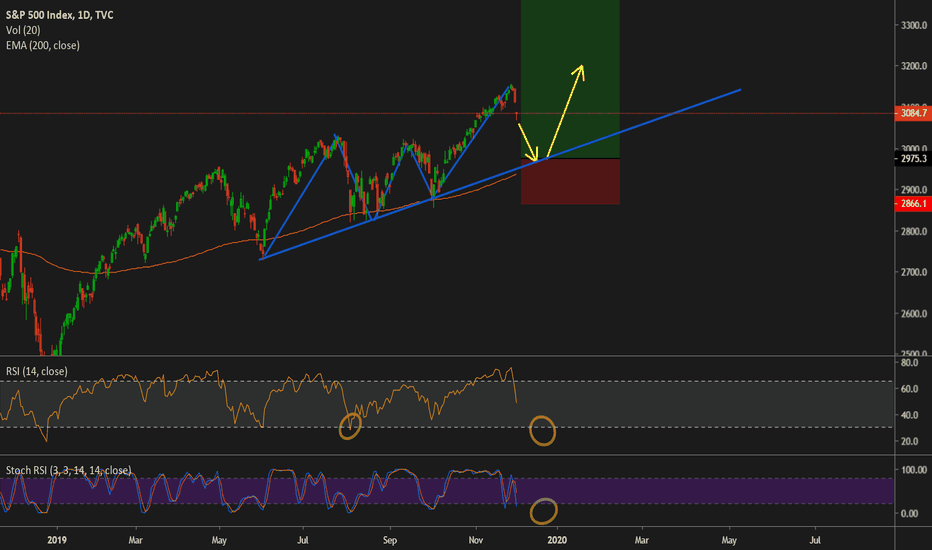Image resolution: width=932 pixels, height=550 pixels.
Task: Click the entry price label 2975.3
Action: click(x=913, y=159)
